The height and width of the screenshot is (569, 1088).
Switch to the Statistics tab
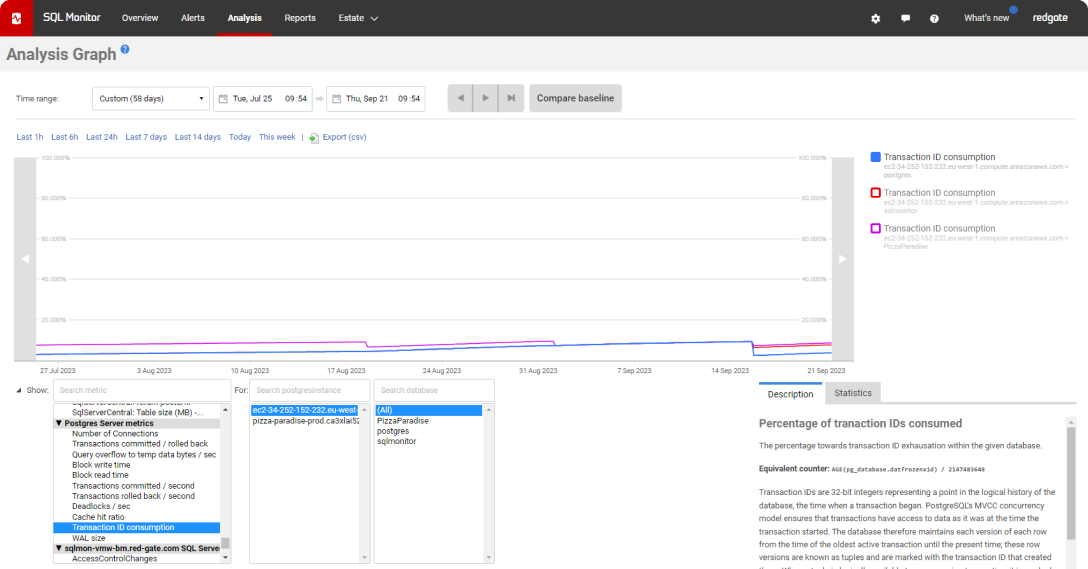pos(853,393)
